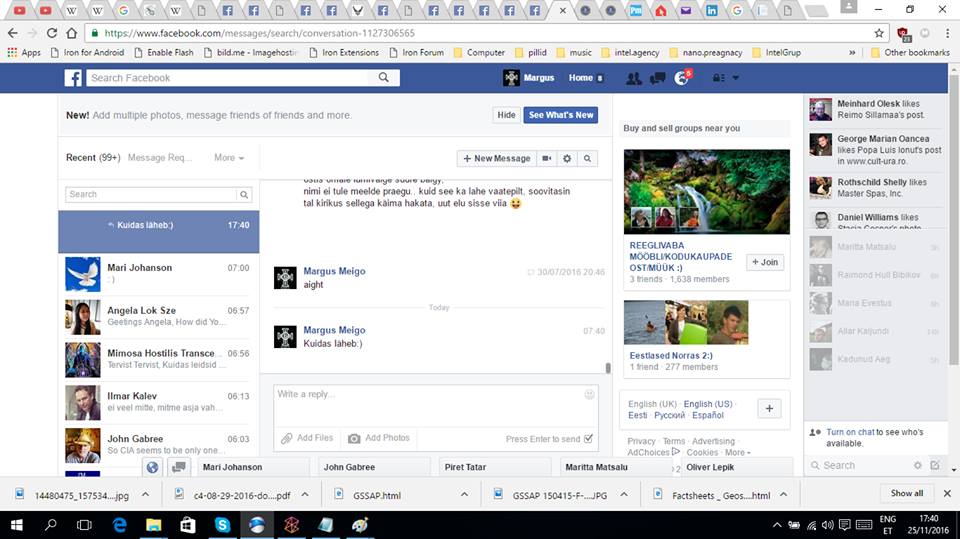
Task: Click Turn on chat link
Action: coord(850,432)
